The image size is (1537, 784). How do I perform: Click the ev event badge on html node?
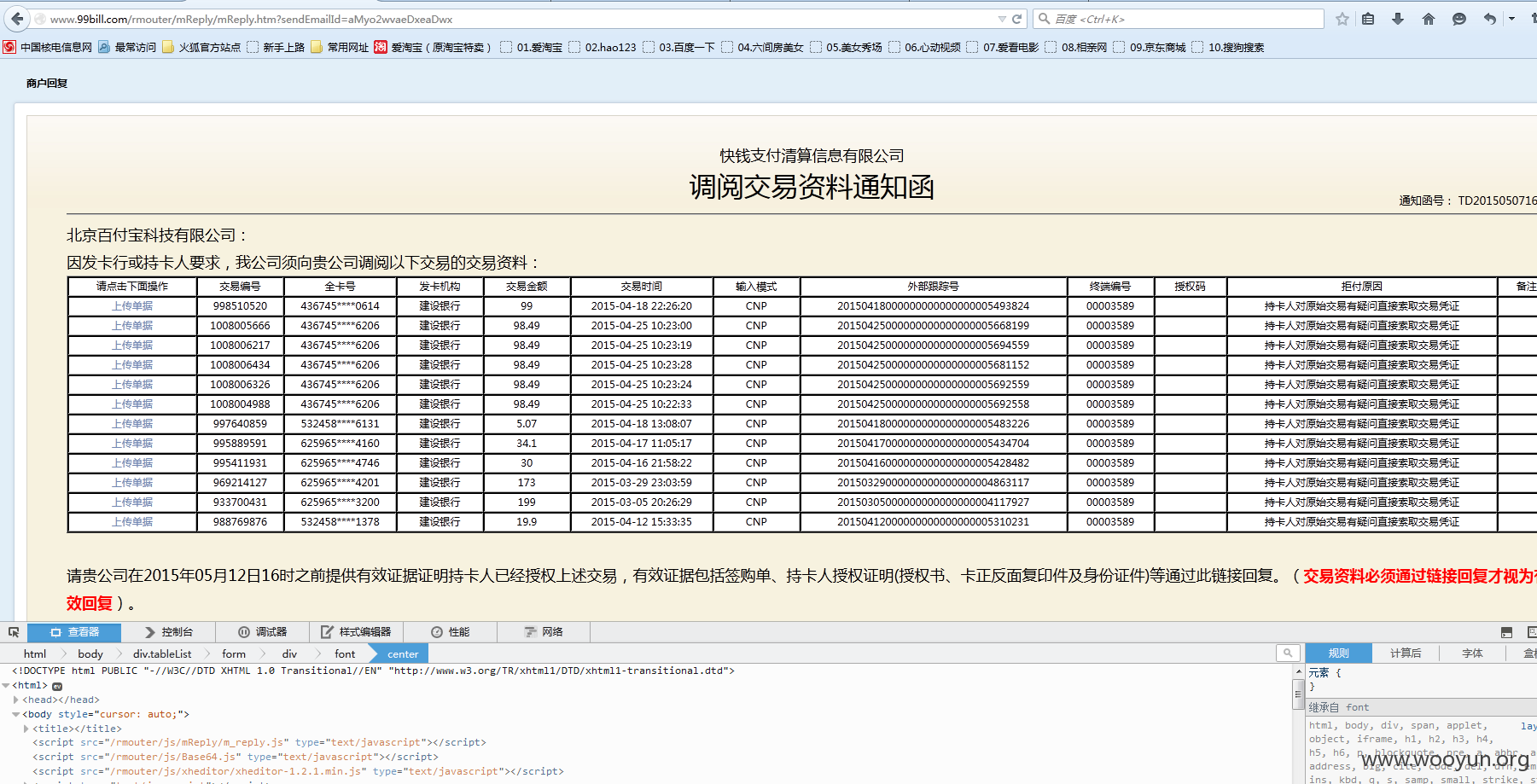click(x=57, y=686)
